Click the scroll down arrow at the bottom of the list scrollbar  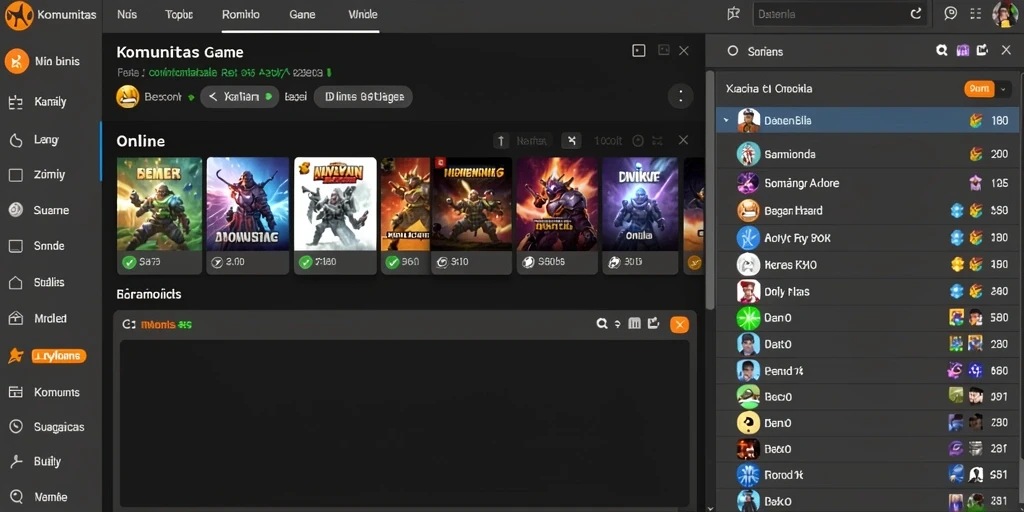click(711, 507)
